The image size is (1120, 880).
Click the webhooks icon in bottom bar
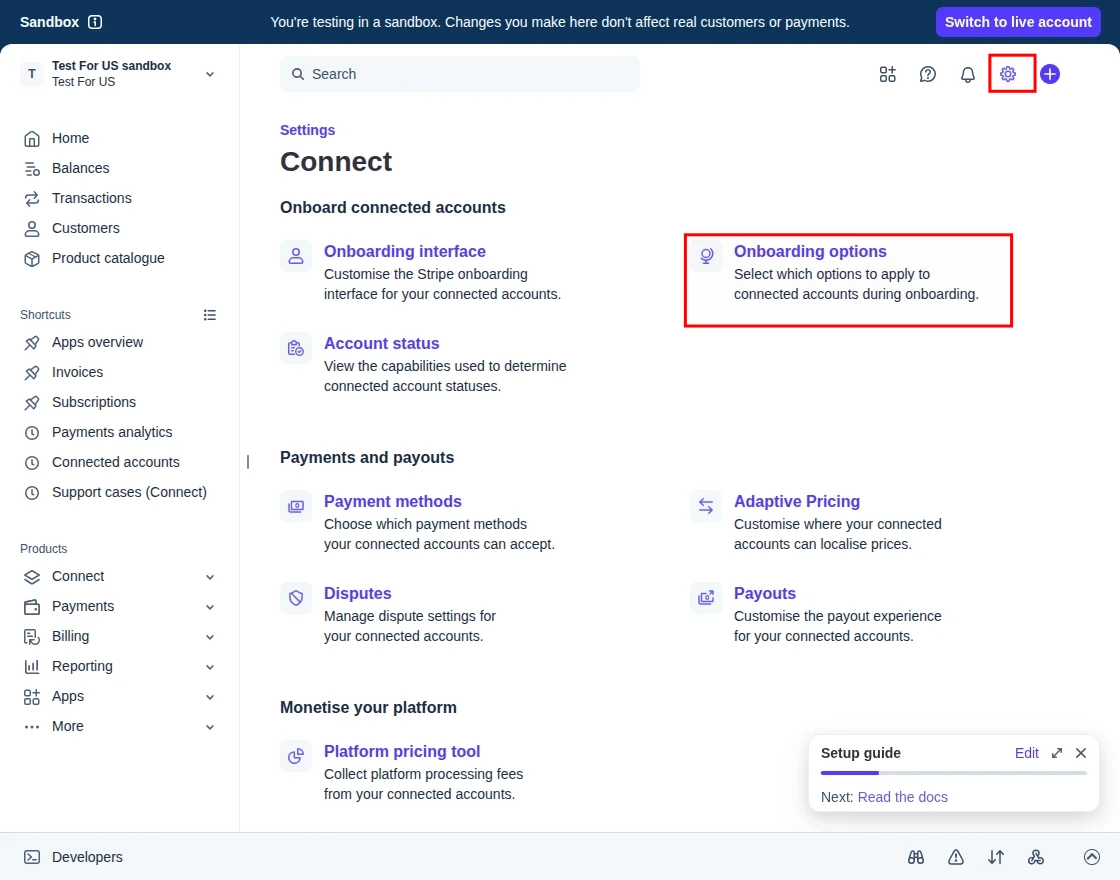point(1036,857)
